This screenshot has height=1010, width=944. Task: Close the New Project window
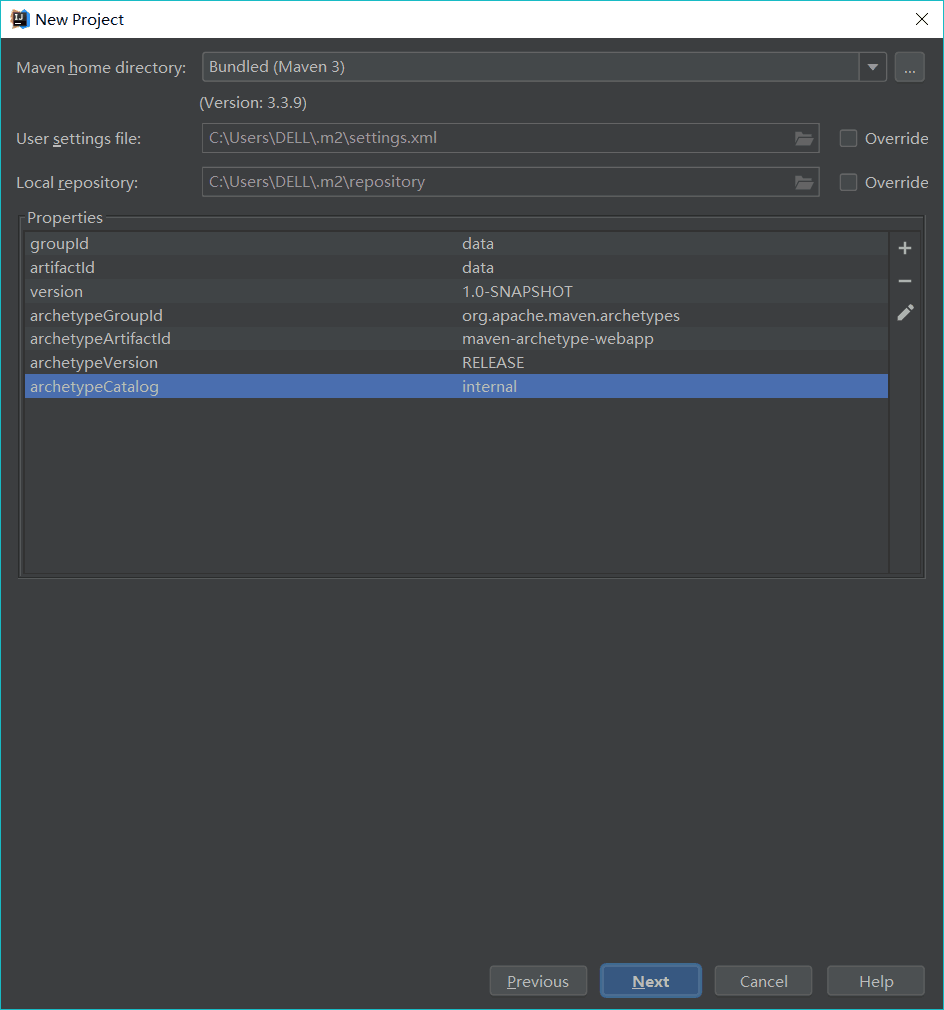tap(921, 19)
